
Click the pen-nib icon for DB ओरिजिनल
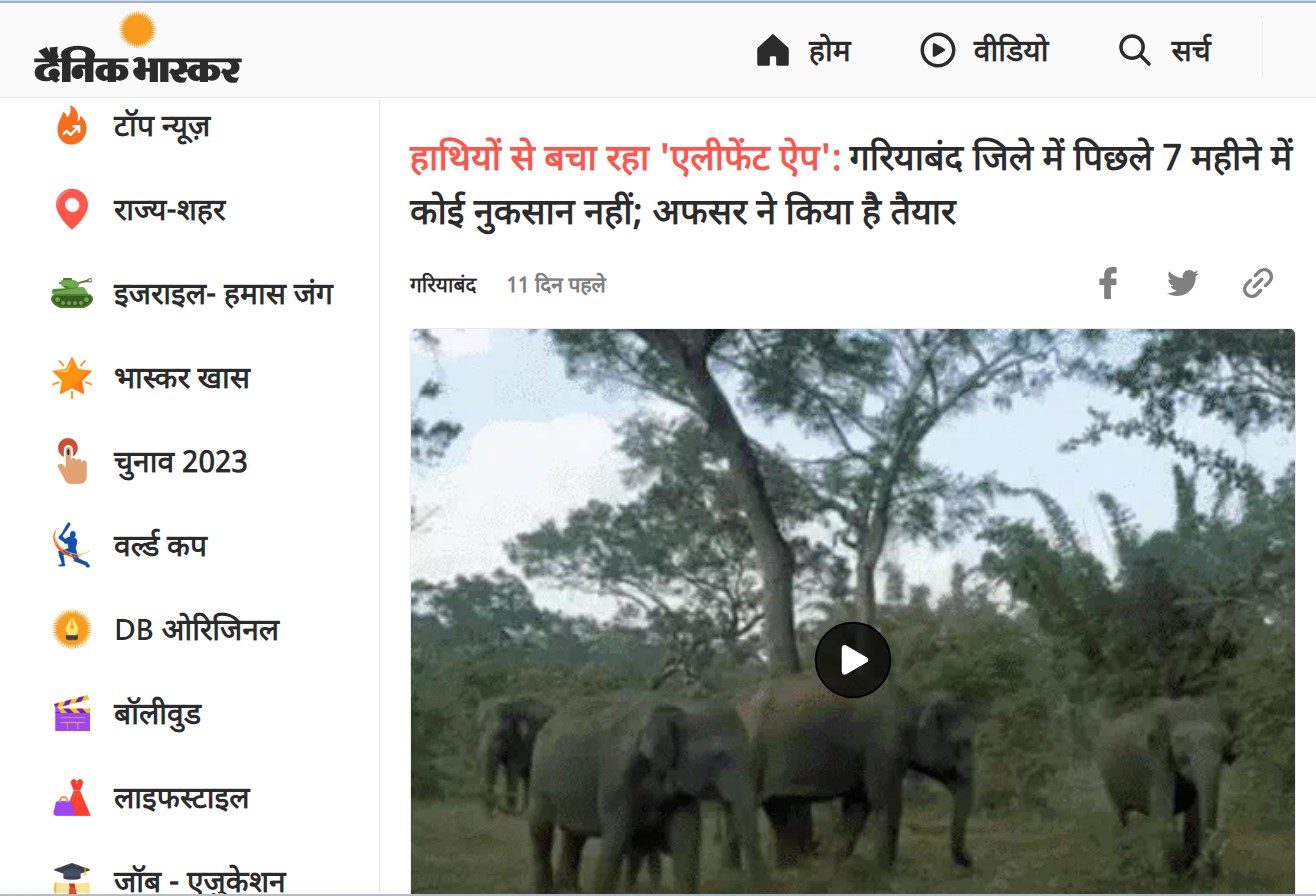(x=71, y=630)
